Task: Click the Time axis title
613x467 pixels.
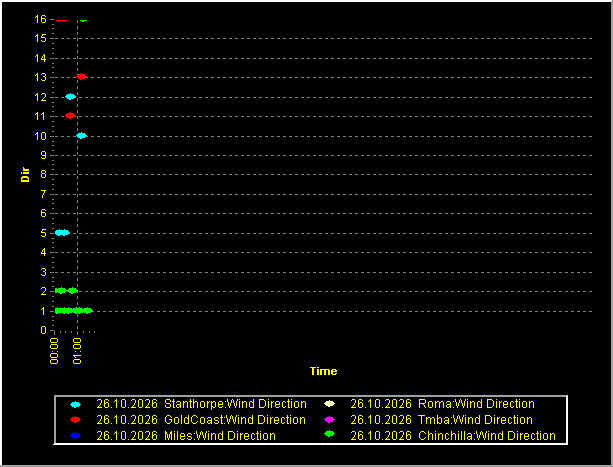Action: (323, 371)
